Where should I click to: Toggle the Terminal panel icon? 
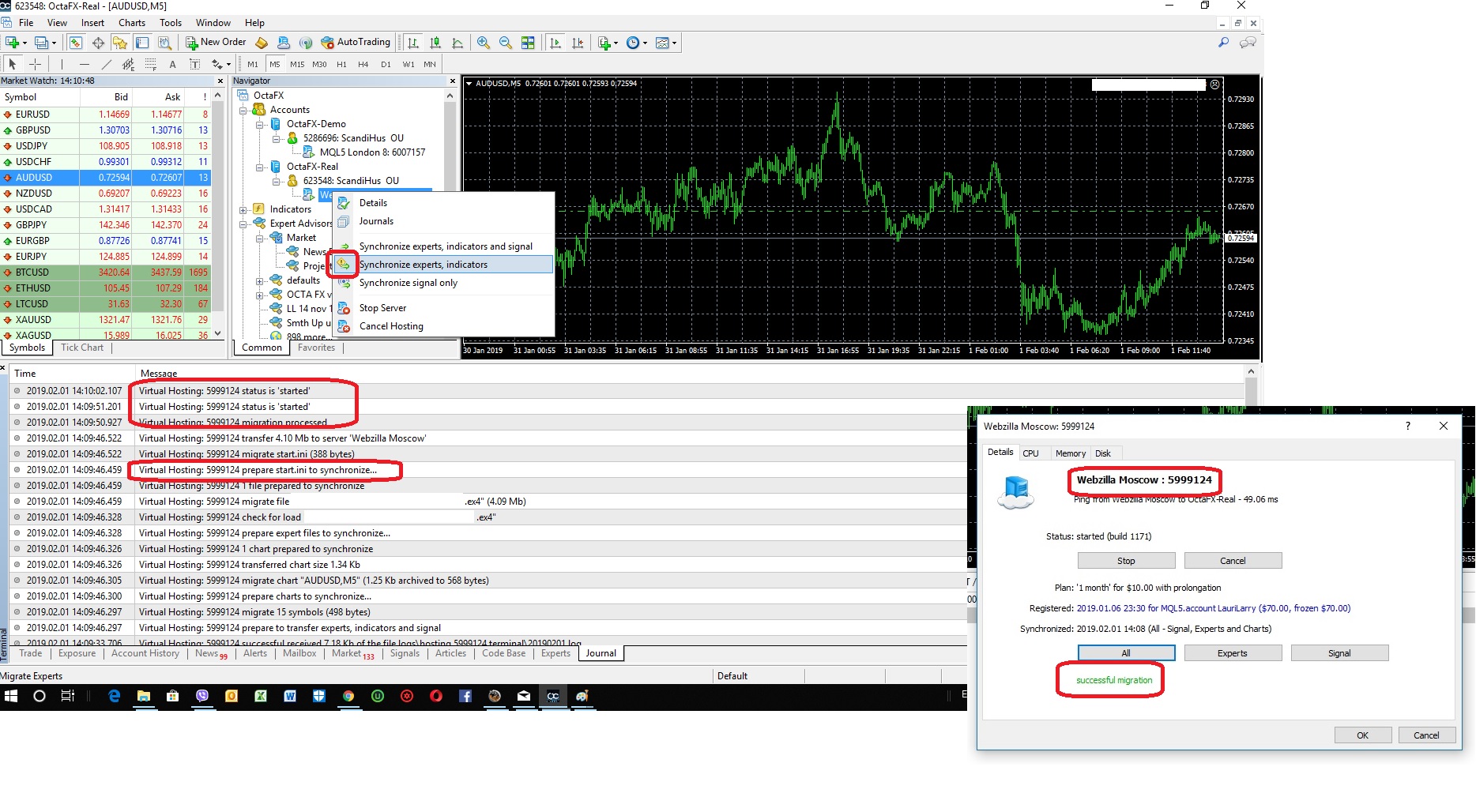coord(142,43)
